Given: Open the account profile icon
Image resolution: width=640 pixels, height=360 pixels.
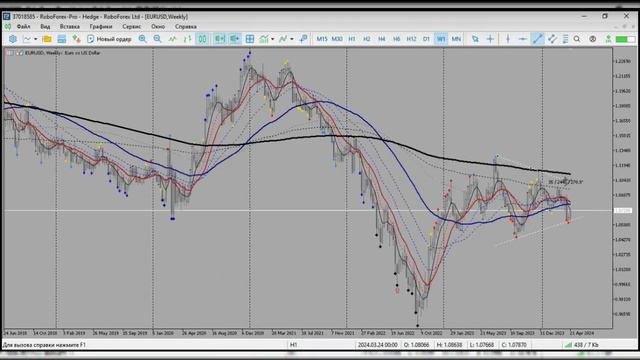Looking at the screenshot, I should click(x=592, y=39).
